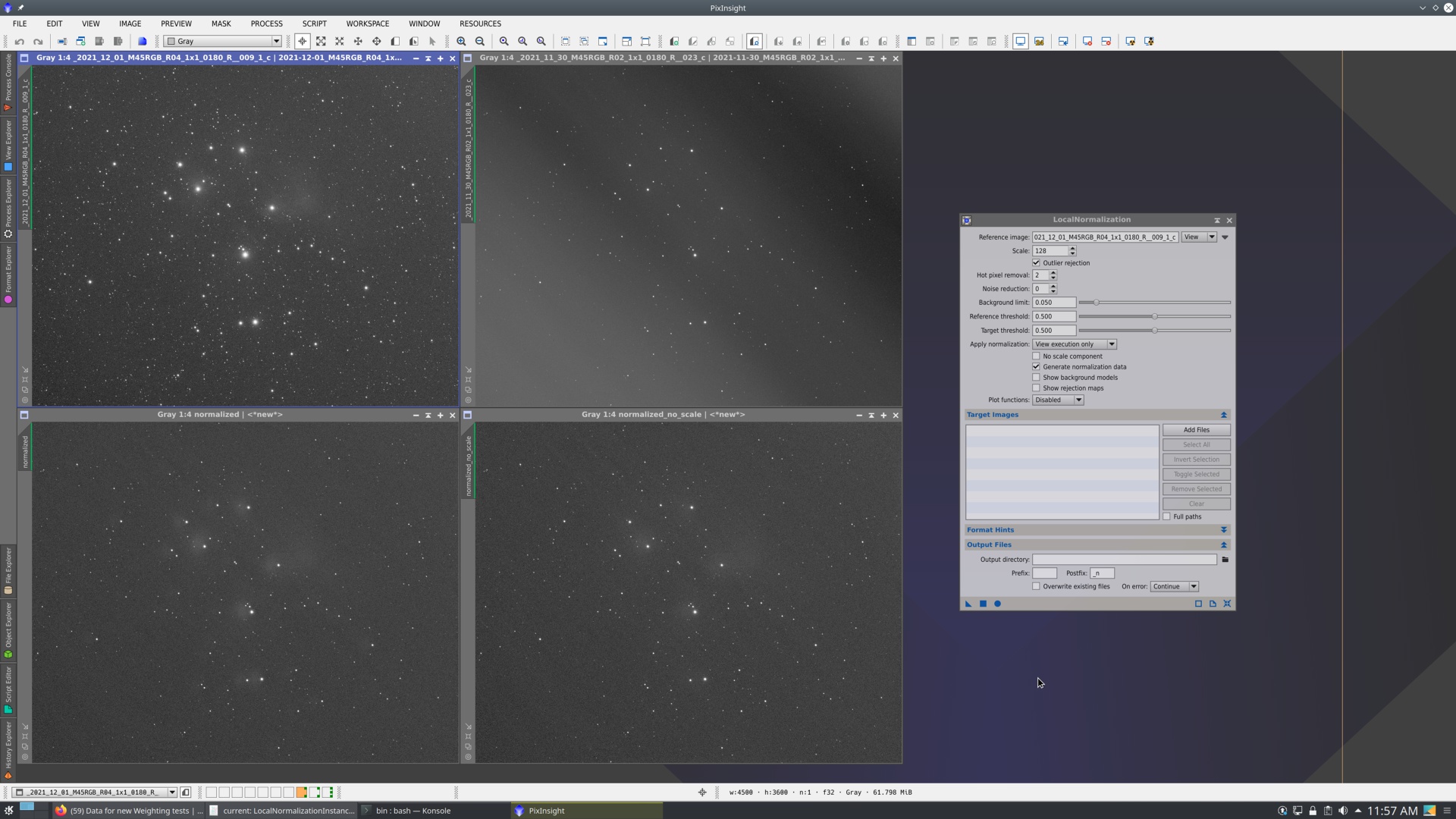Switch to Firefox in the taskbar
Image resolution: width=1456 pixels, height=819 pixels.
(130, 811)
